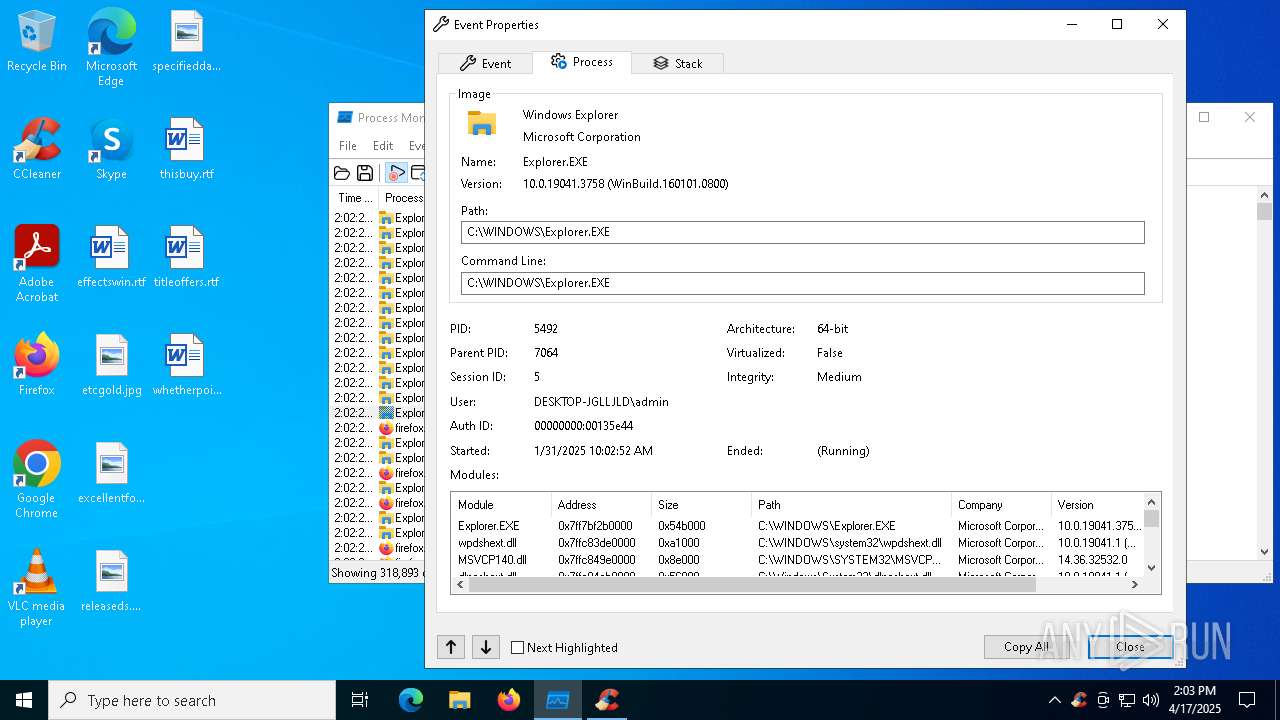
Task: Click the Command Line input field
Action: coord(802,283)
